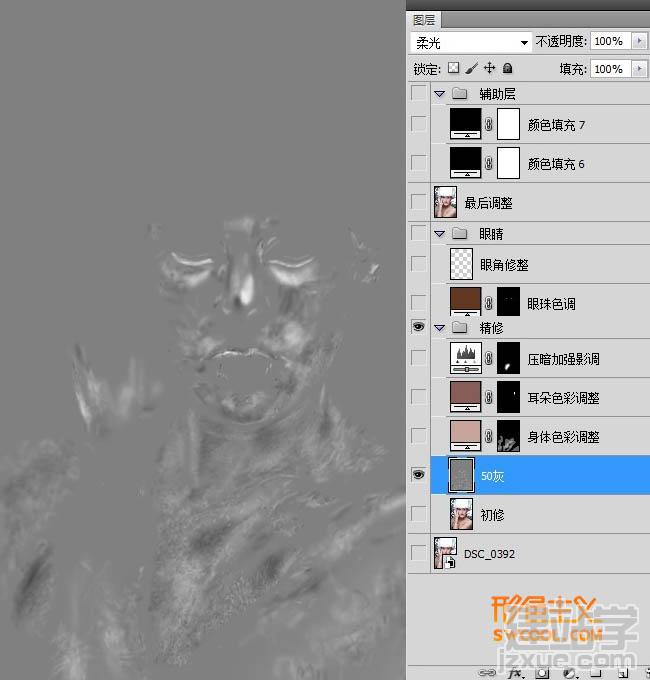Click the color swatch of 身体色彩调整
650x680 pixels.
point(466,435)
